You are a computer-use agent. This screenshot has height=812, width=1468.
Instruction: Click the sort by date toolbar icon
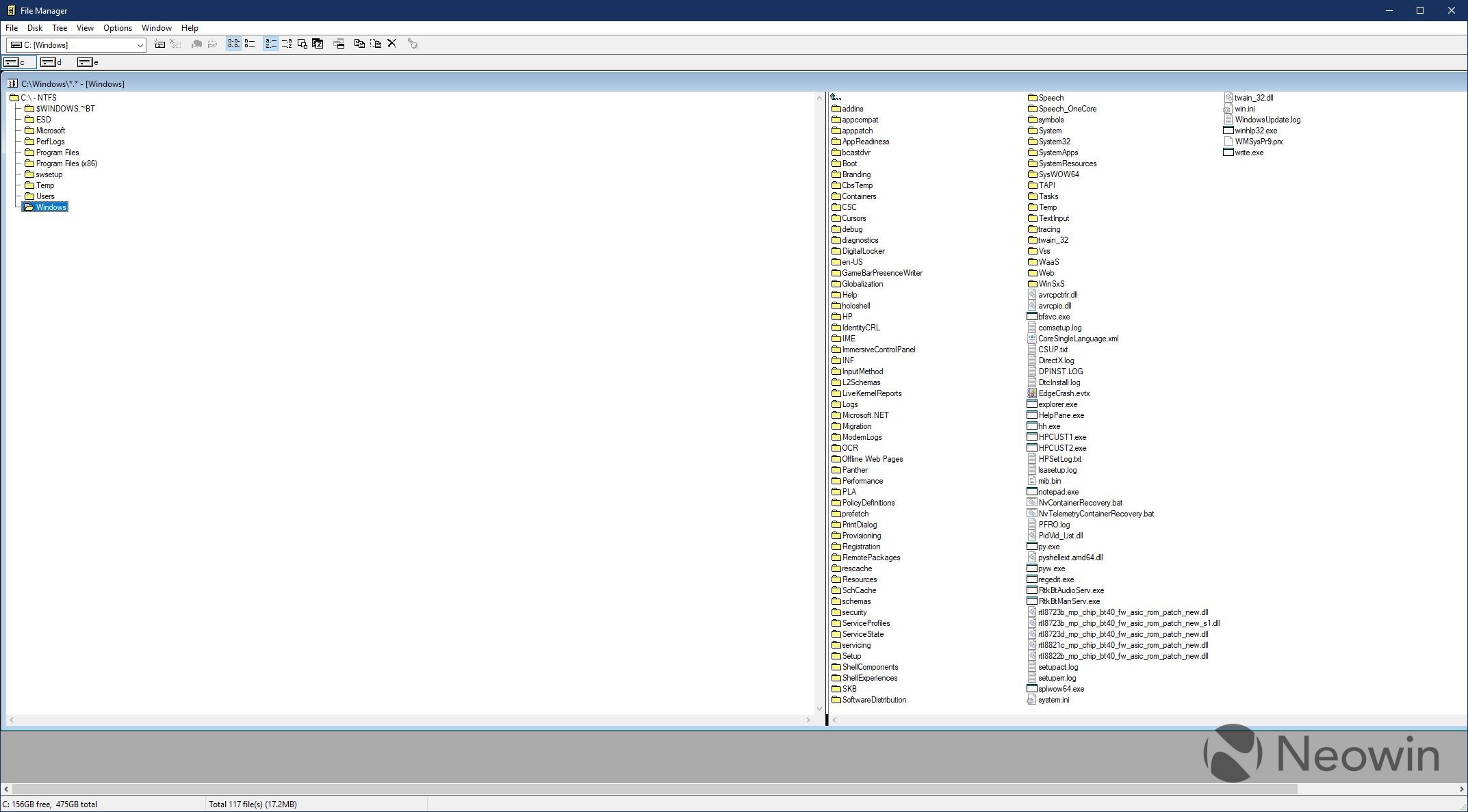[318, 44]
